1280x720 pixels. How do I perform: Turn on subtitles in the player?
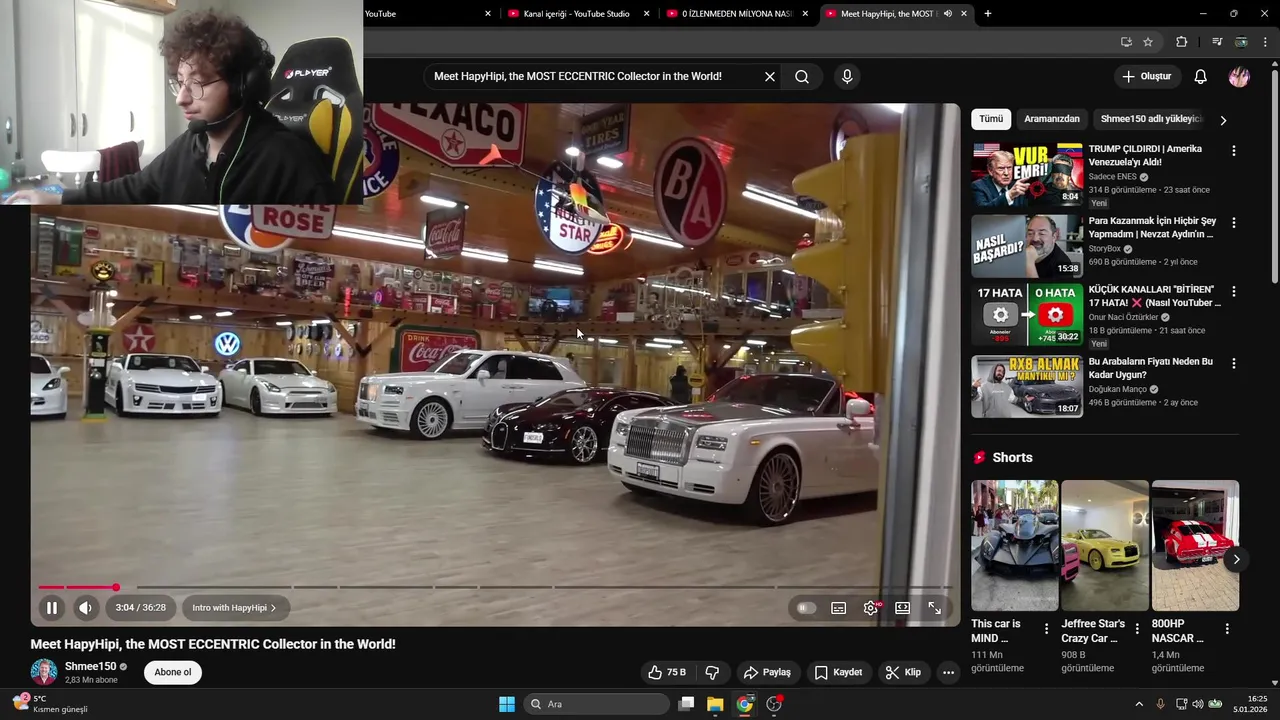[x=839, y=608]
